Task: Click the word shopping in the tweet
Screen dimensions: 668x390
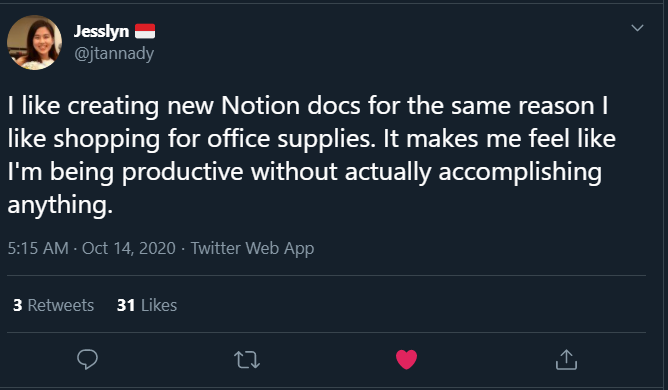Action: click(107, 139)
